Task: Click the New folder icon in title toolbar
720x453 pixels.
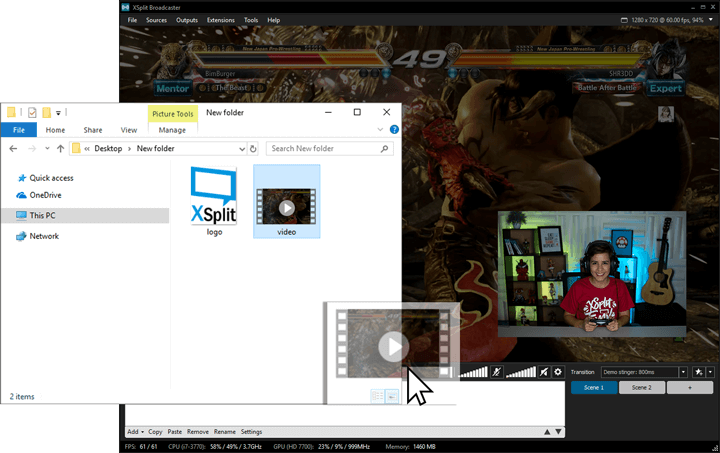Action: (46, 112)
